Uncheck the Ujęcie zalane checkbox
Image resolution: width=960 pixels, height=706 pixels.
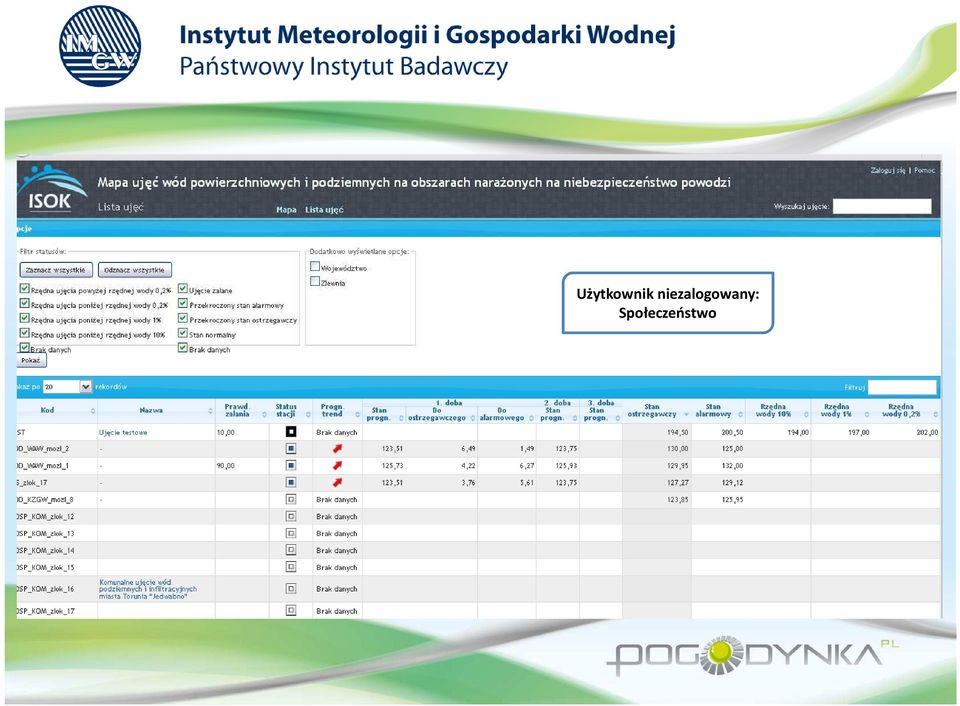(182, 288)
